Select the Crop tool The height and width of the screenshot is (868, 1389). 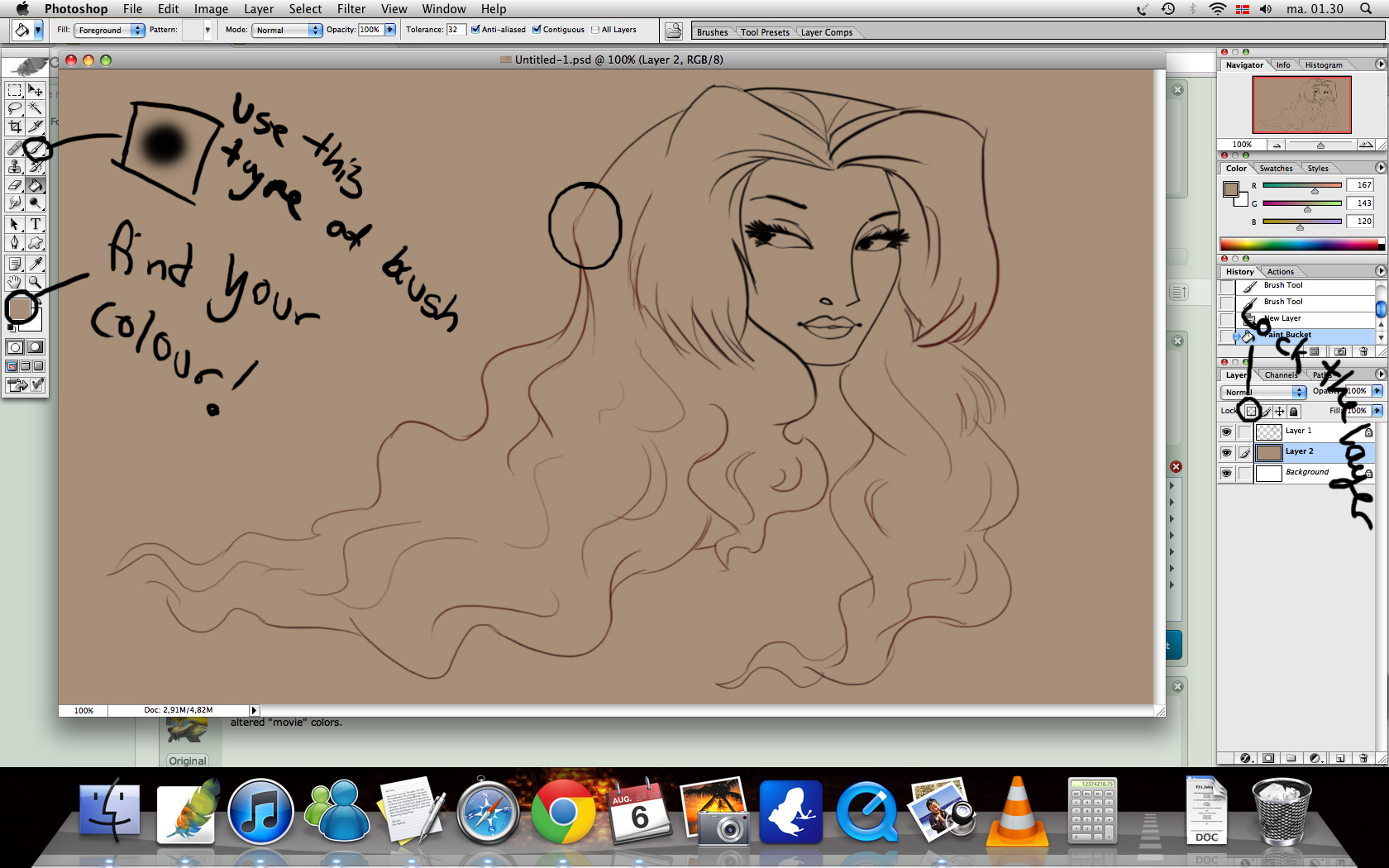[x=15, y=126]
